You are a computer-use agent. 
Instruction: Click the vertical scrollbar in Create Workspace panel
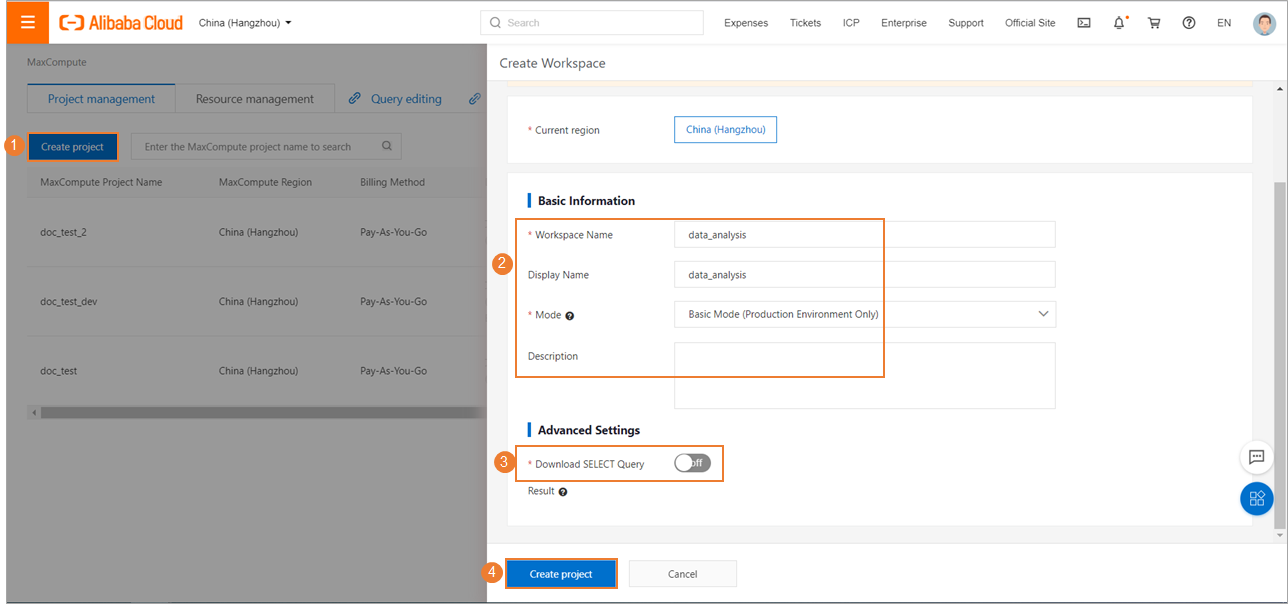(1282, 355)
